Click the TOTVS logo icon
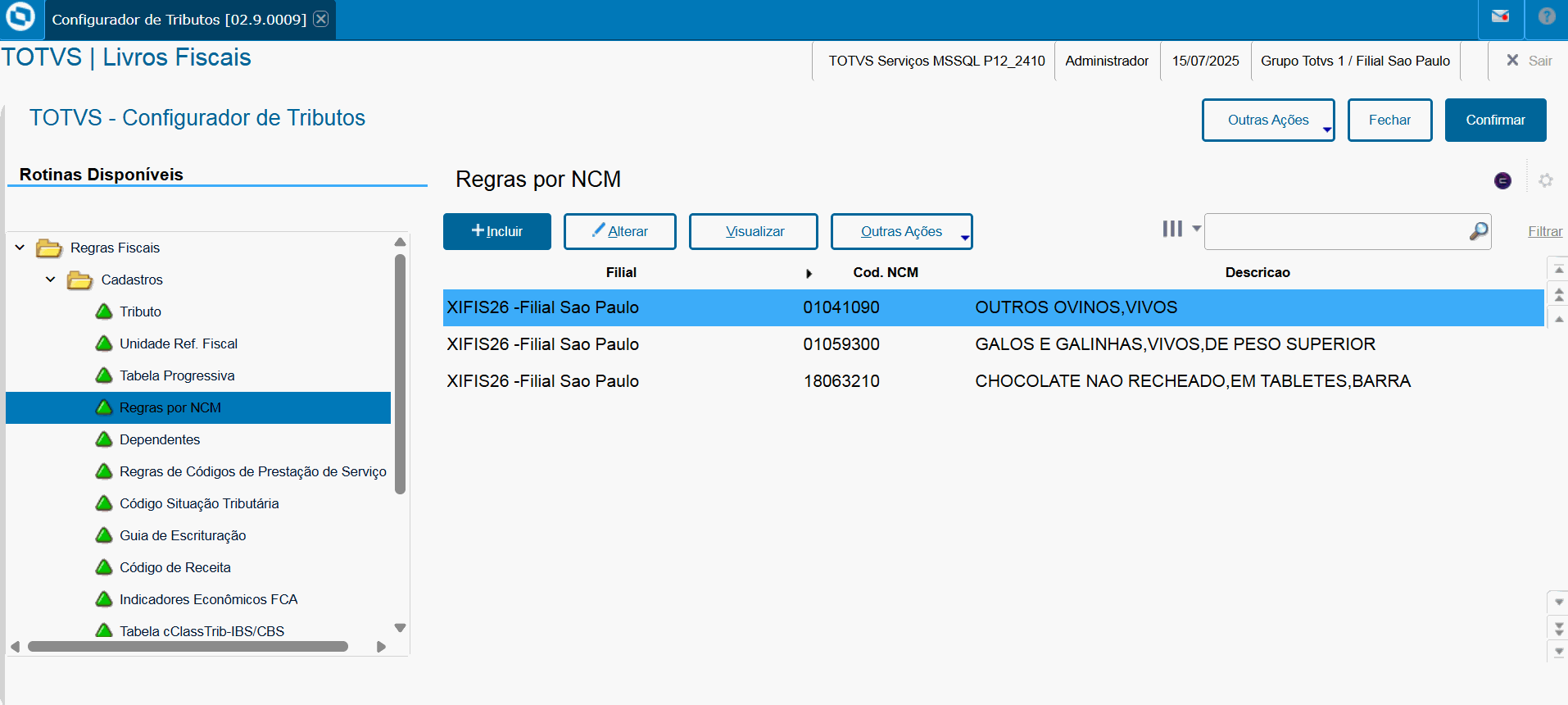1568x705 pixels. 20,16
